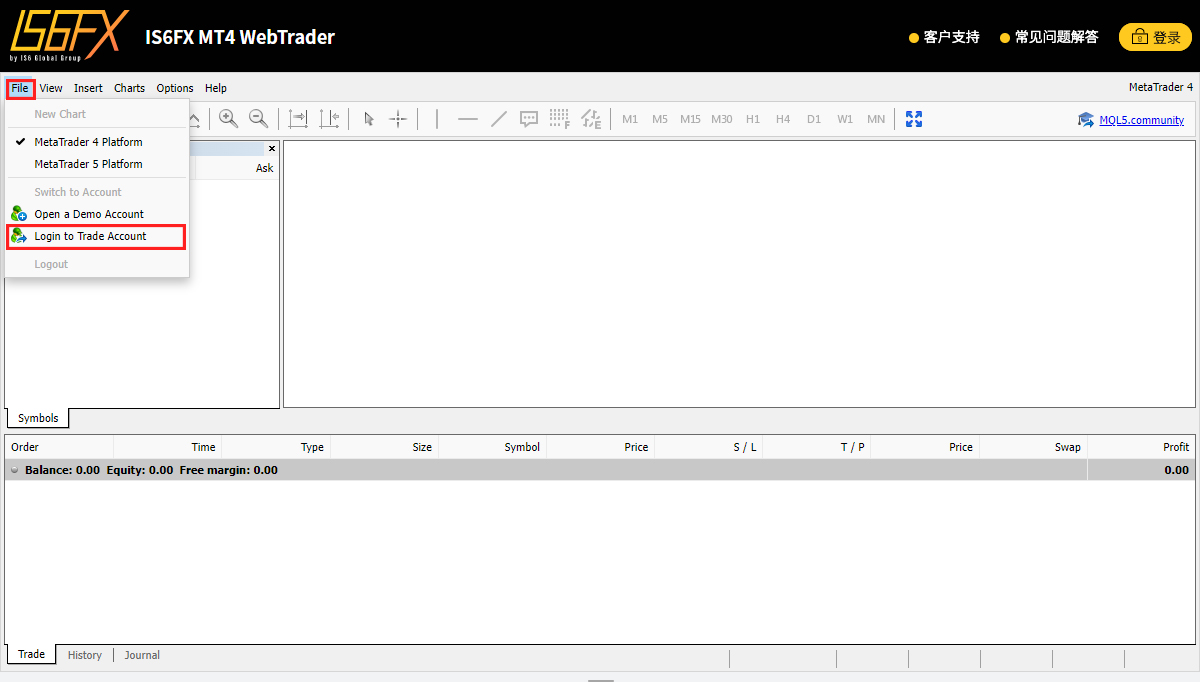Screen dimensions: 1200x682
Task: Click the MQL5 community graduation cap icon
Action: [x=1086, y=120]
